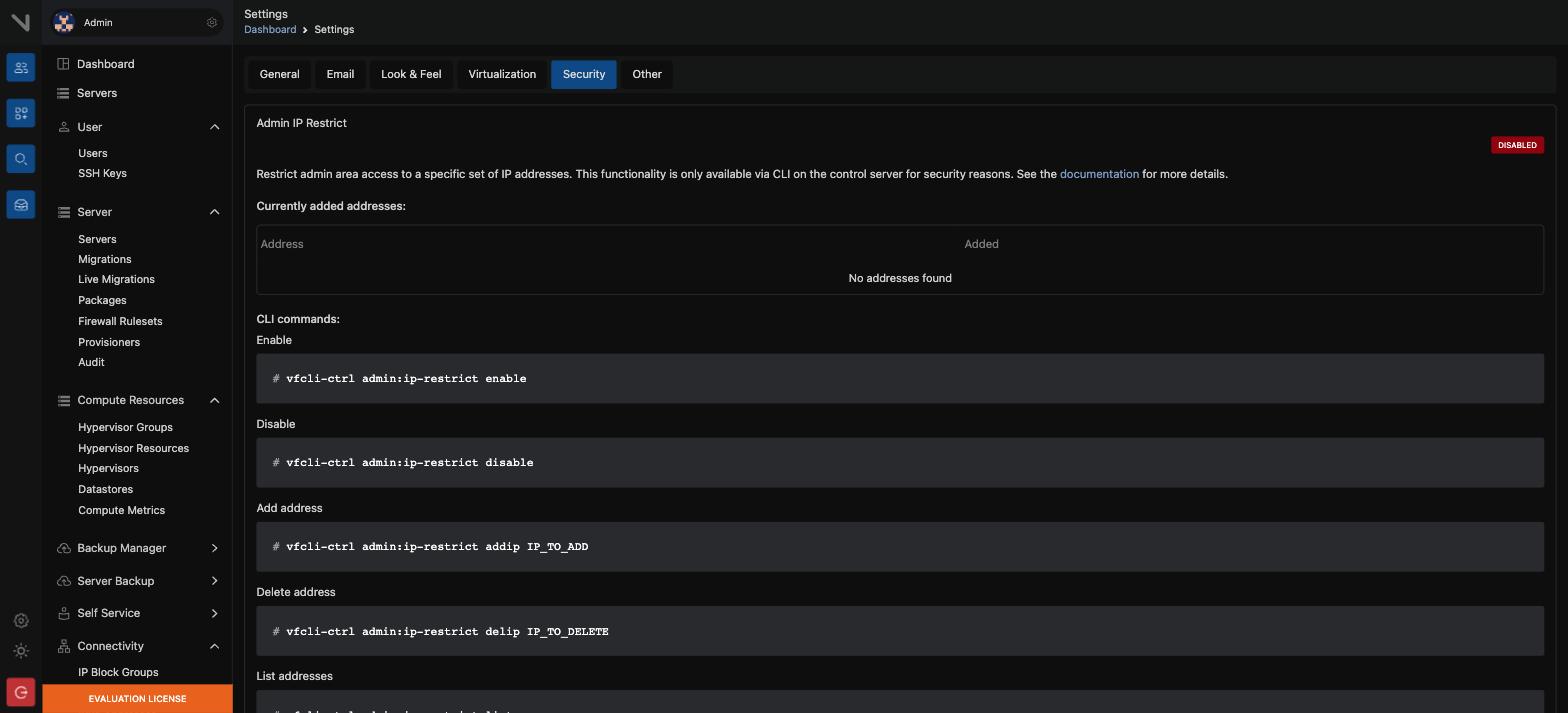Open the blue users quick-access icon
This screenshot has width=1568, height=713.
[x=21, y=67]
